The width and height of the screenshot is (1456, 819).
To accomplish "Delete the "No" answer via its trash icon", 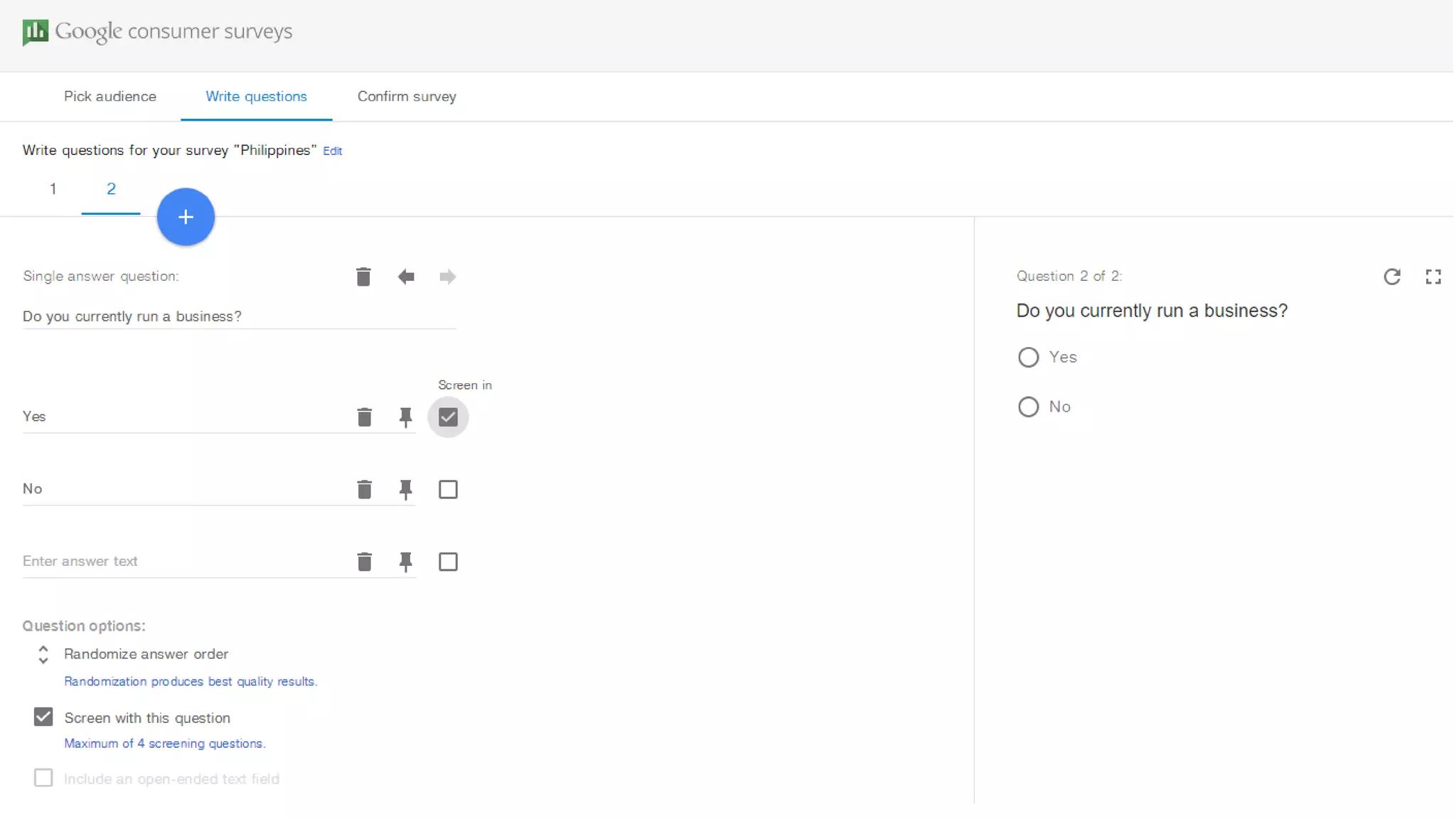I will 364,490.
